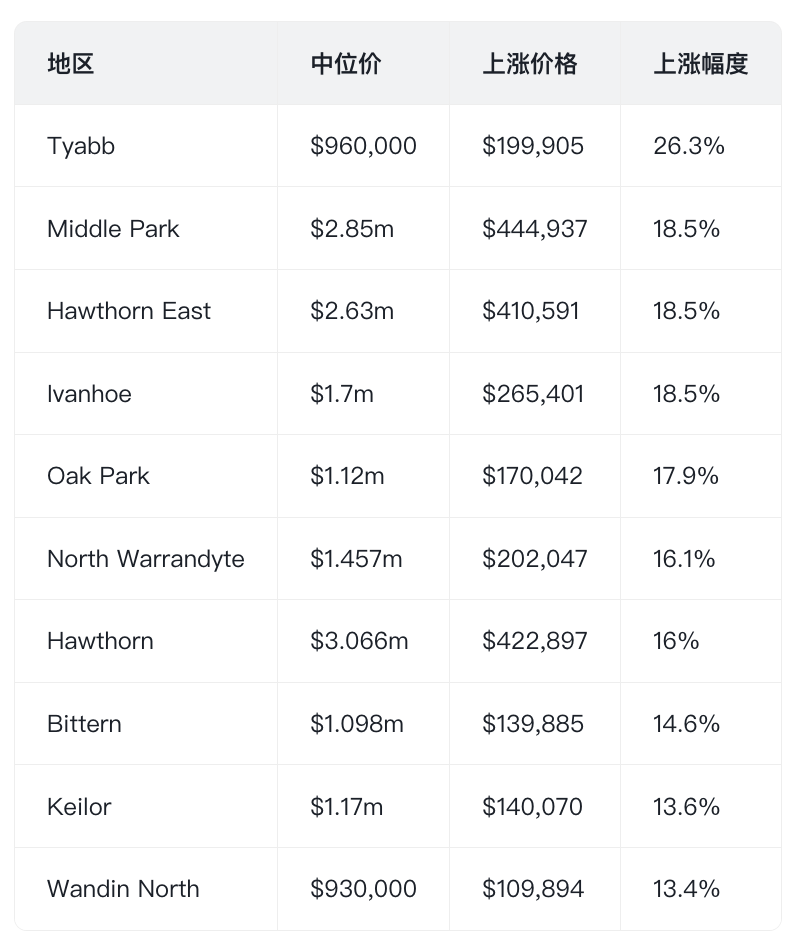Select the Bittern suburb cell
This screenshot has height=950, width=800.
coord(84,724)
